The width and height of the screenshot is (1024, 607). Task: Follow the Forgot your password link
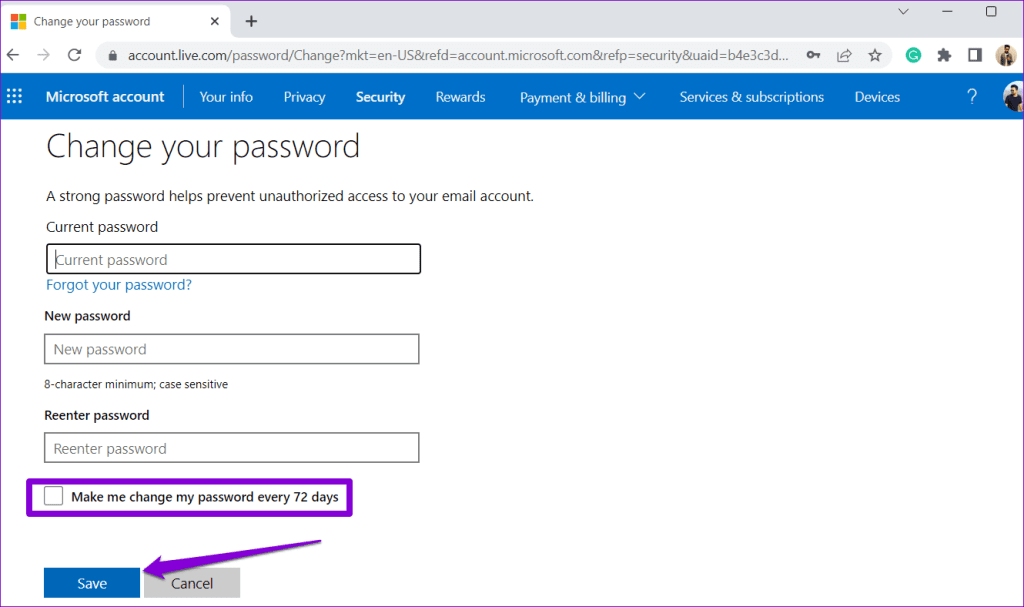tap(119, 285)
